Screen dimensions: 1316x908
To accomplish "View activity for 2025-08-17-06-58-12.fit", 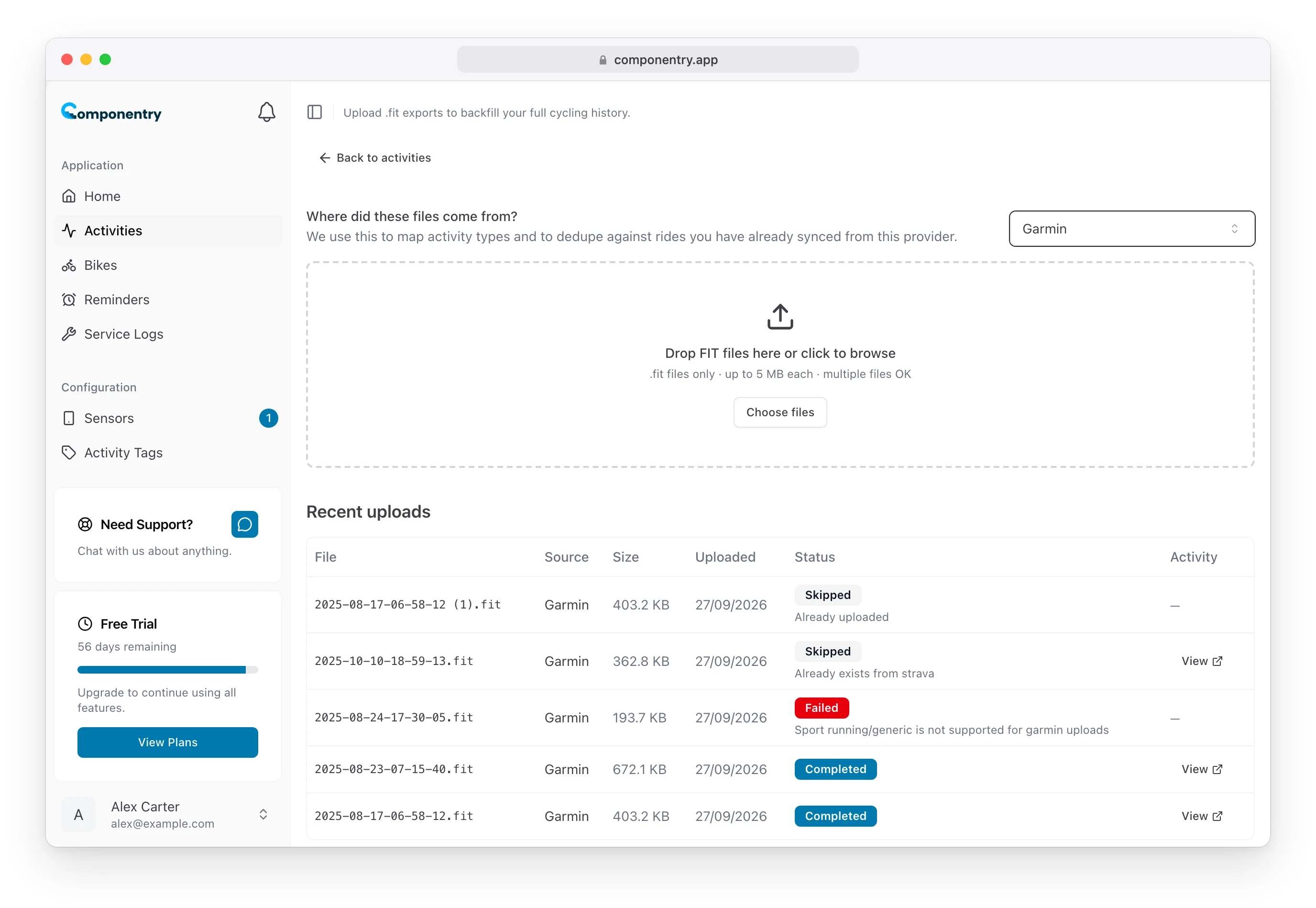I will tap(1202, 816).
